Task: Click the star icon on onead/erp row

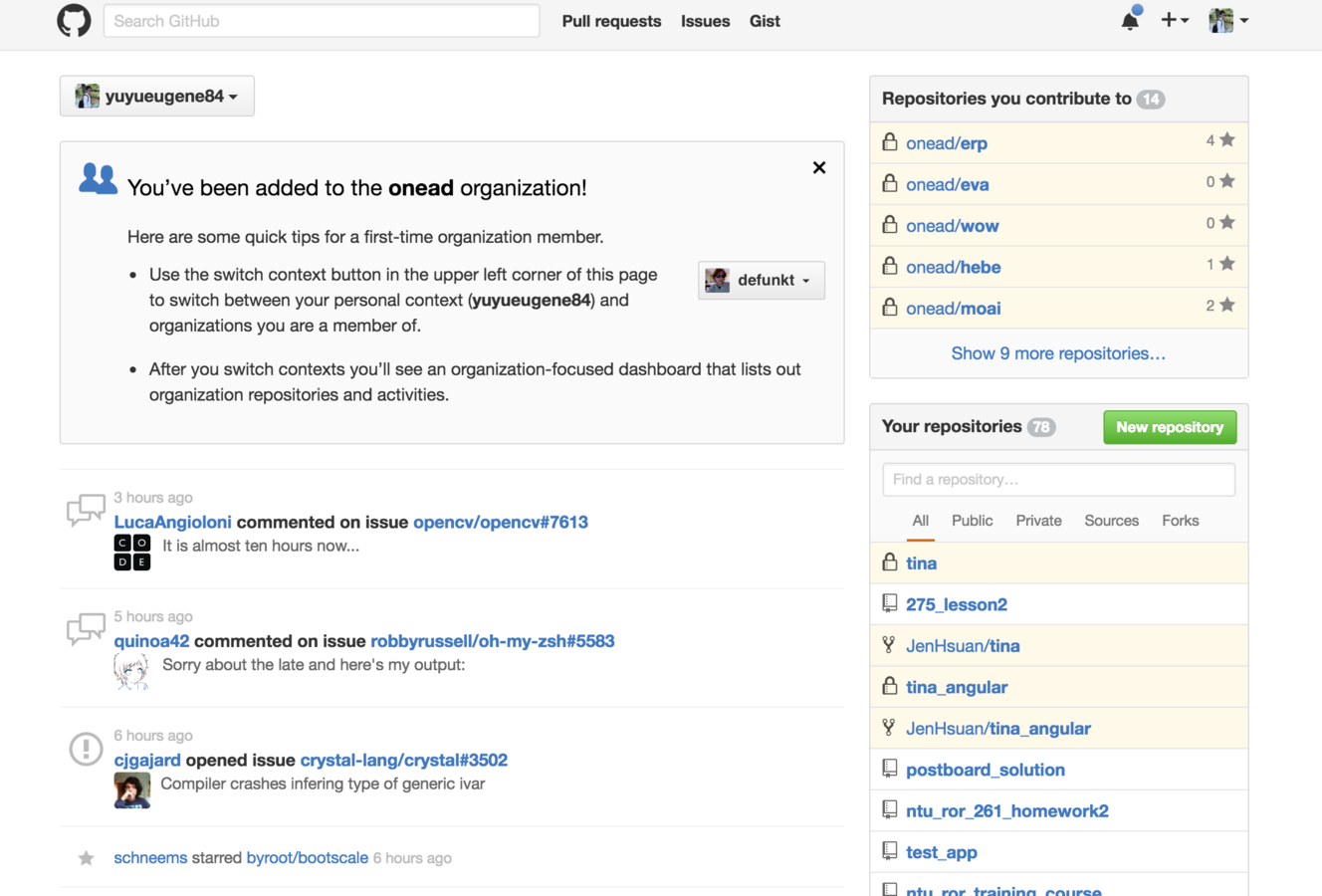Action: tap(1227, 140)
